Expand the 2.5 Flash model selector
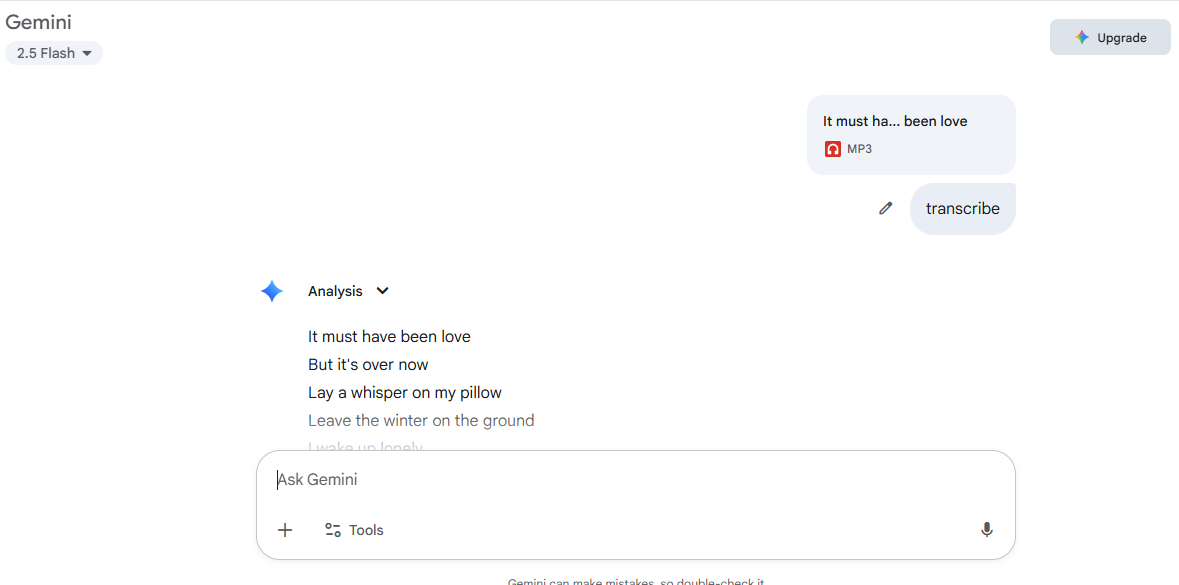Viewport: 1179px width, 585px height. (54, 52)
